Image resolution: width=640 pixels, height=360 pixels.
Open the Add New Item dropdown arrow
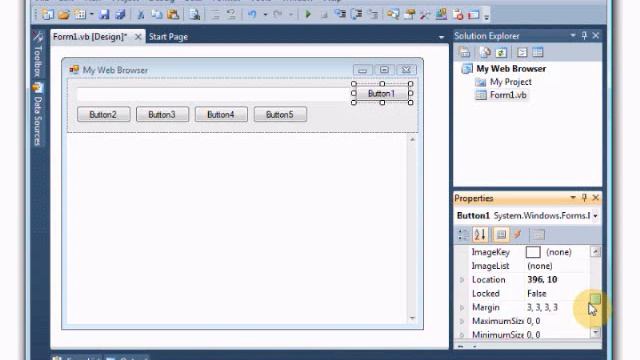[x=91, y=15]
